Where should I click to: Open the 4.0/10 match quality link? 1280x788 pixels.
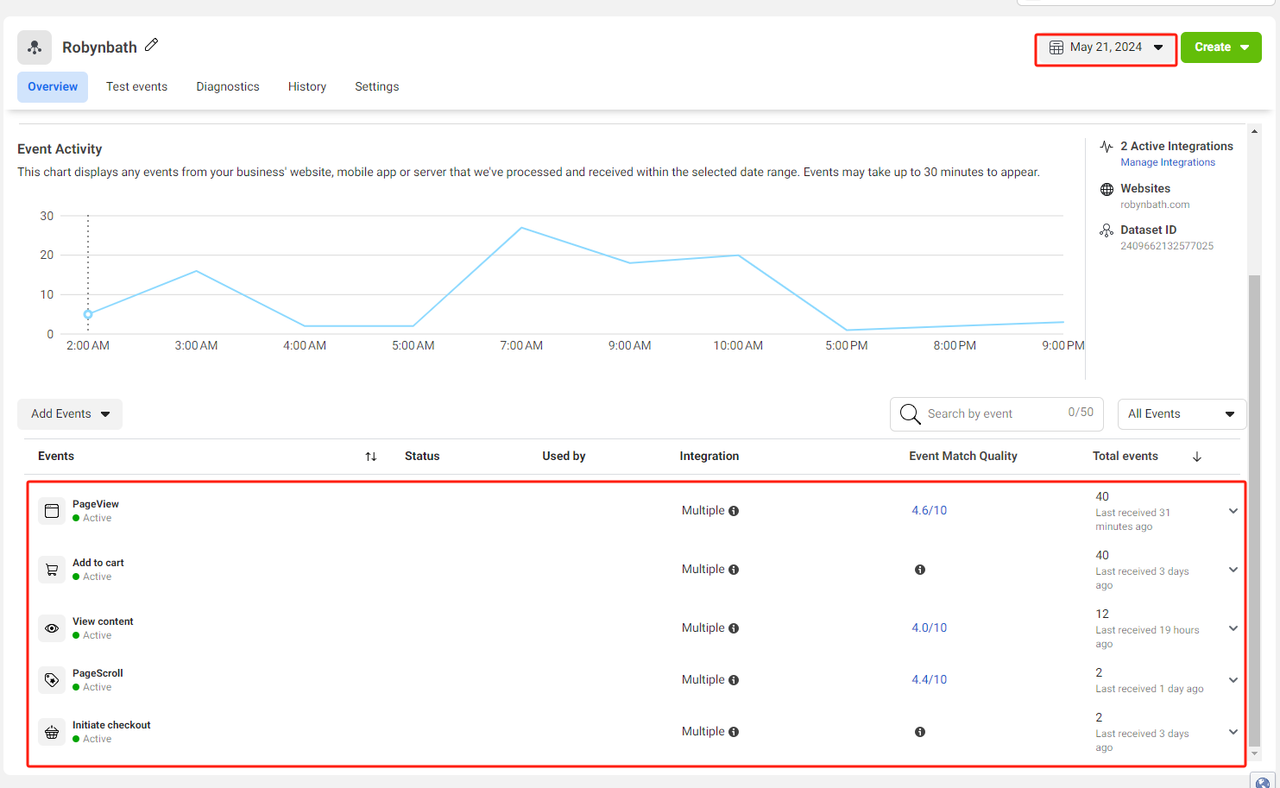pos(929,629)
